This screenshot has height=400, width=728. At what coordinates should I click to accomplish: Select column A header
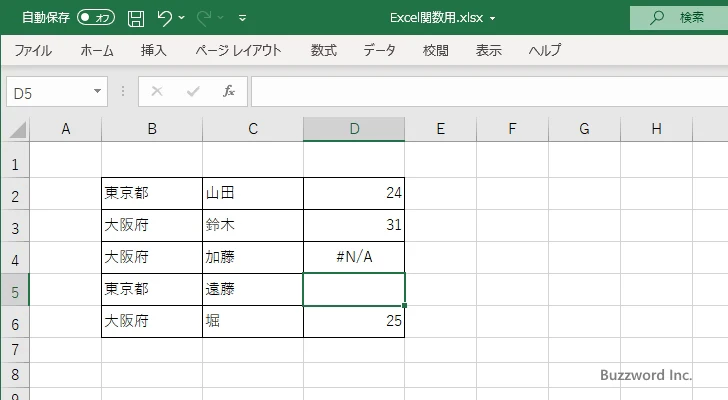coord(65,129)
